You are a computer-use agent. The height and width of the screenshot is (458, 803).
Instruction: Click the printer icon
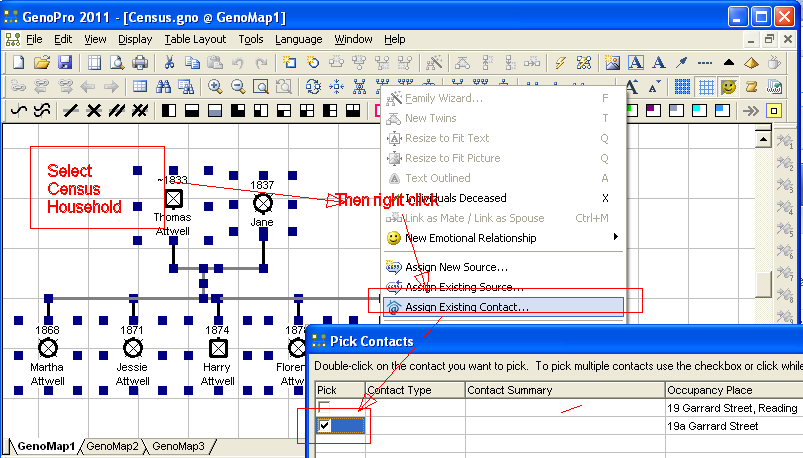(x=140, y=63)
